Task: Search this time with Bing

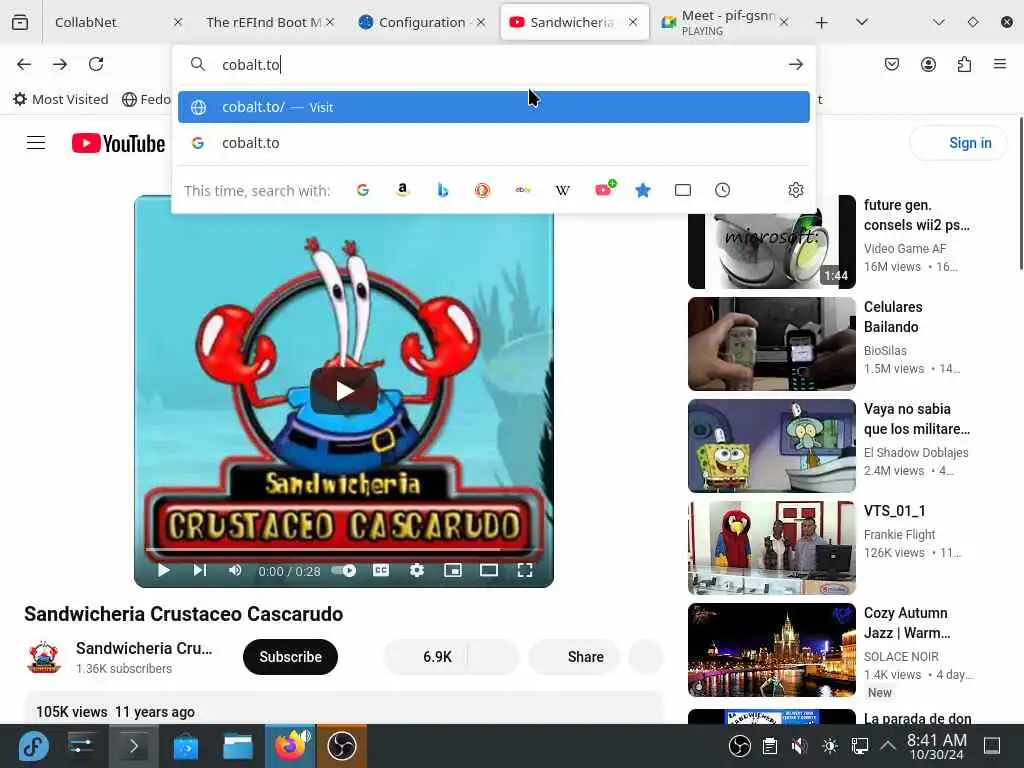Action: (443, 190)
